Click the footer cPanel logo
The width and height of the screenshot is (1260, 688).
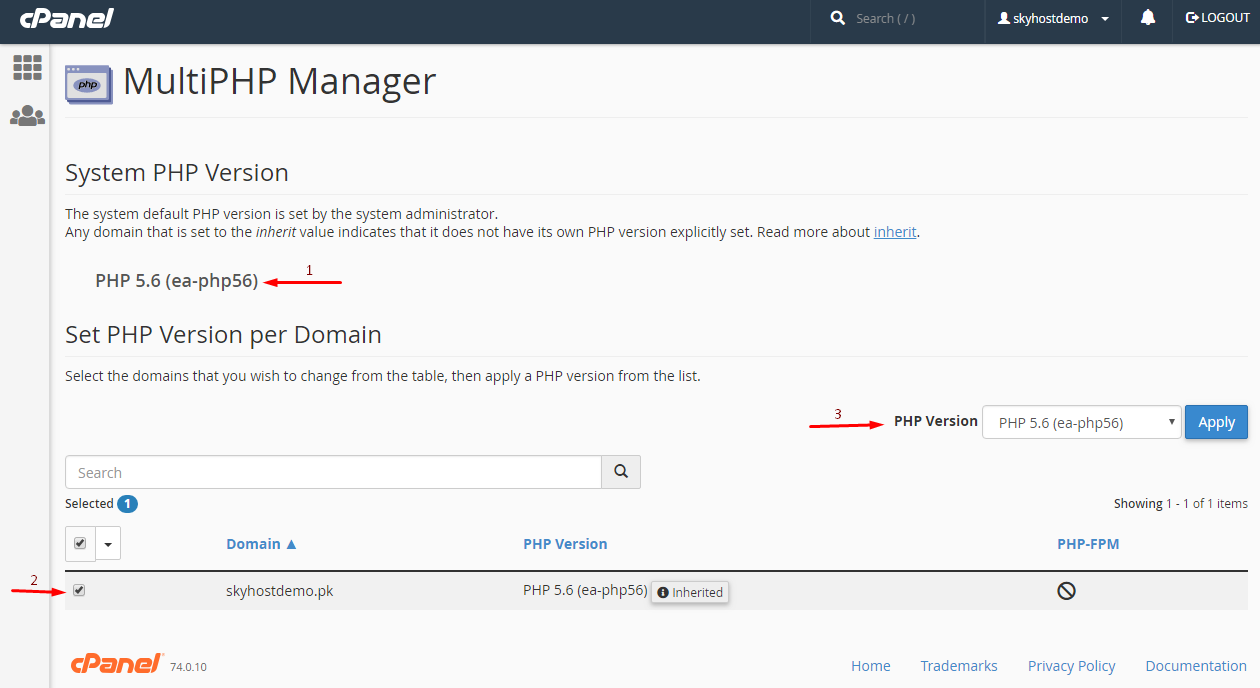[117, 664]
